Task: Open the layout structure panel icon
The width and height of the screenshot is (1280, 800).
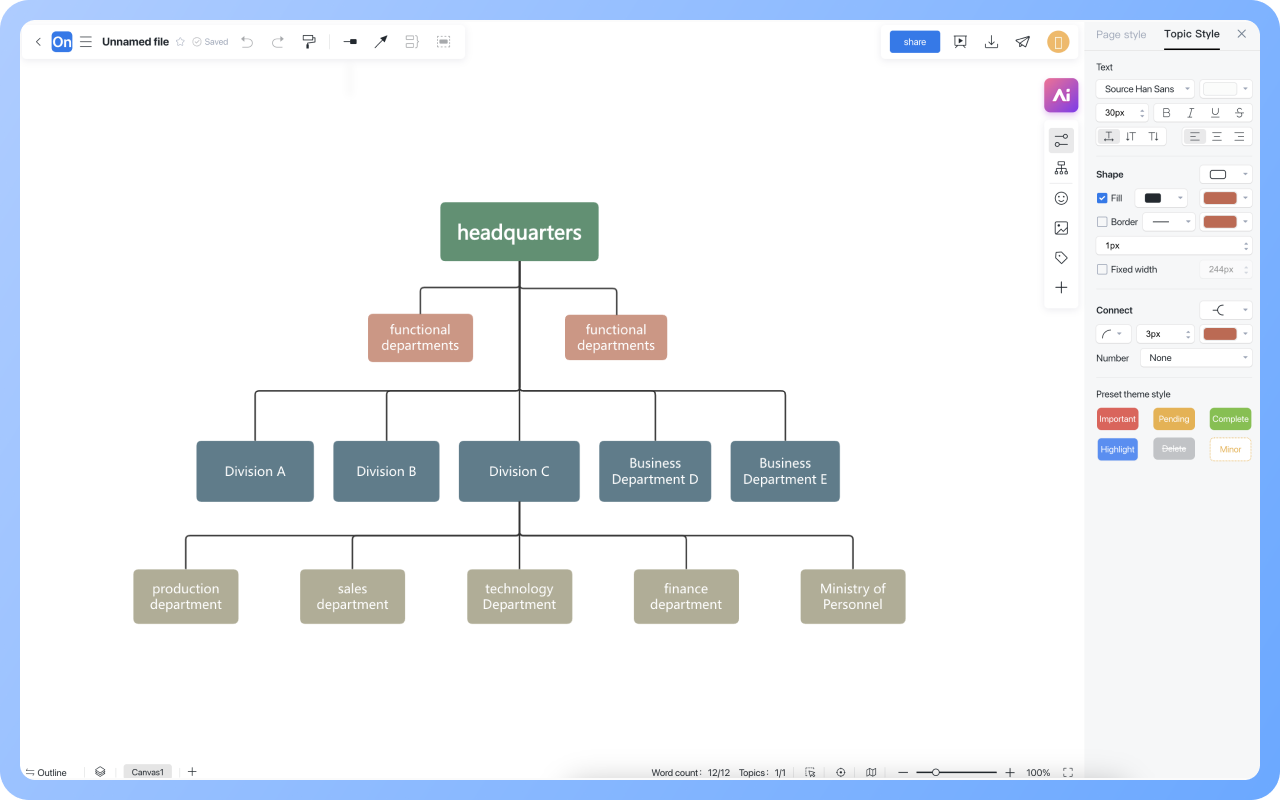Action: click(1061, 168)
